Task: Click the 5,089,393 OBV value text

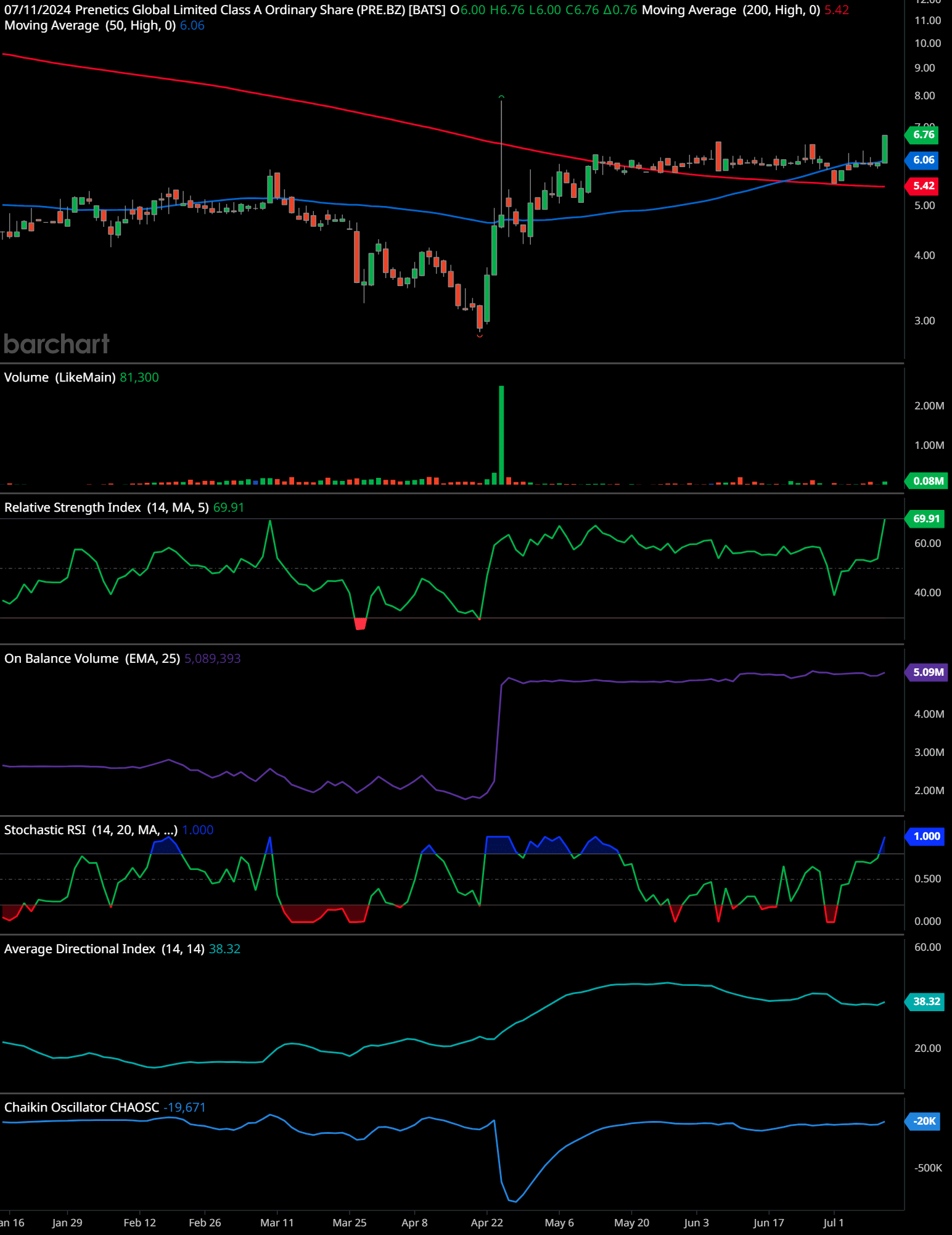Action: click(213, 659)
